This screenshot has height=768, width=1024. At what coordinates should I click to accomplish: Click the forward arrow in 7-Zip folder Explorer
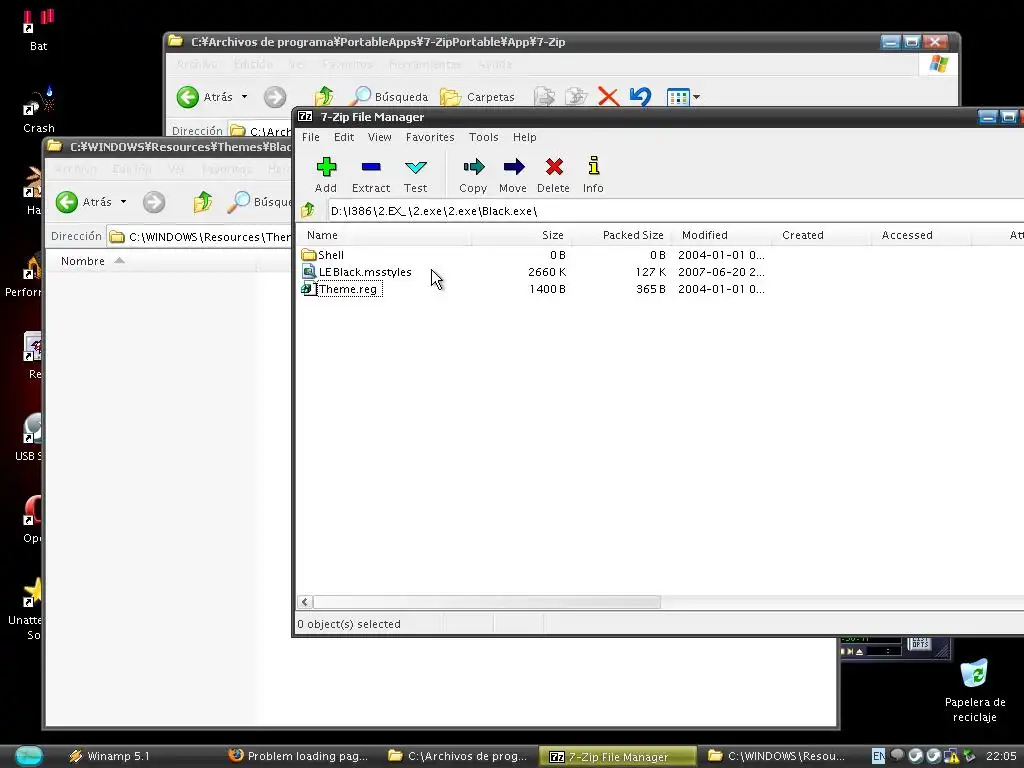click(275, 97)
